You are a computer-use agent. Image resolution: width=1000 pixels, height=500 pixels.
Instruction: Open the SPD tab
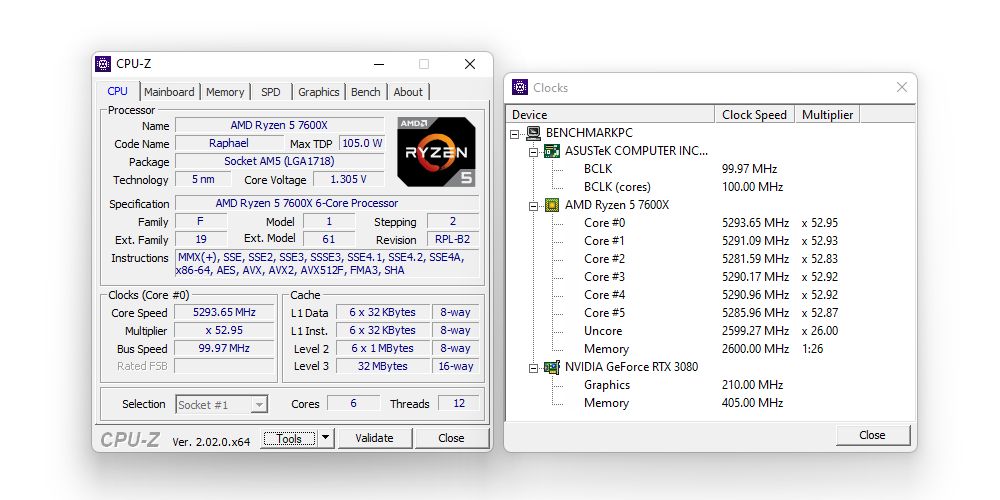coord(271,92)
